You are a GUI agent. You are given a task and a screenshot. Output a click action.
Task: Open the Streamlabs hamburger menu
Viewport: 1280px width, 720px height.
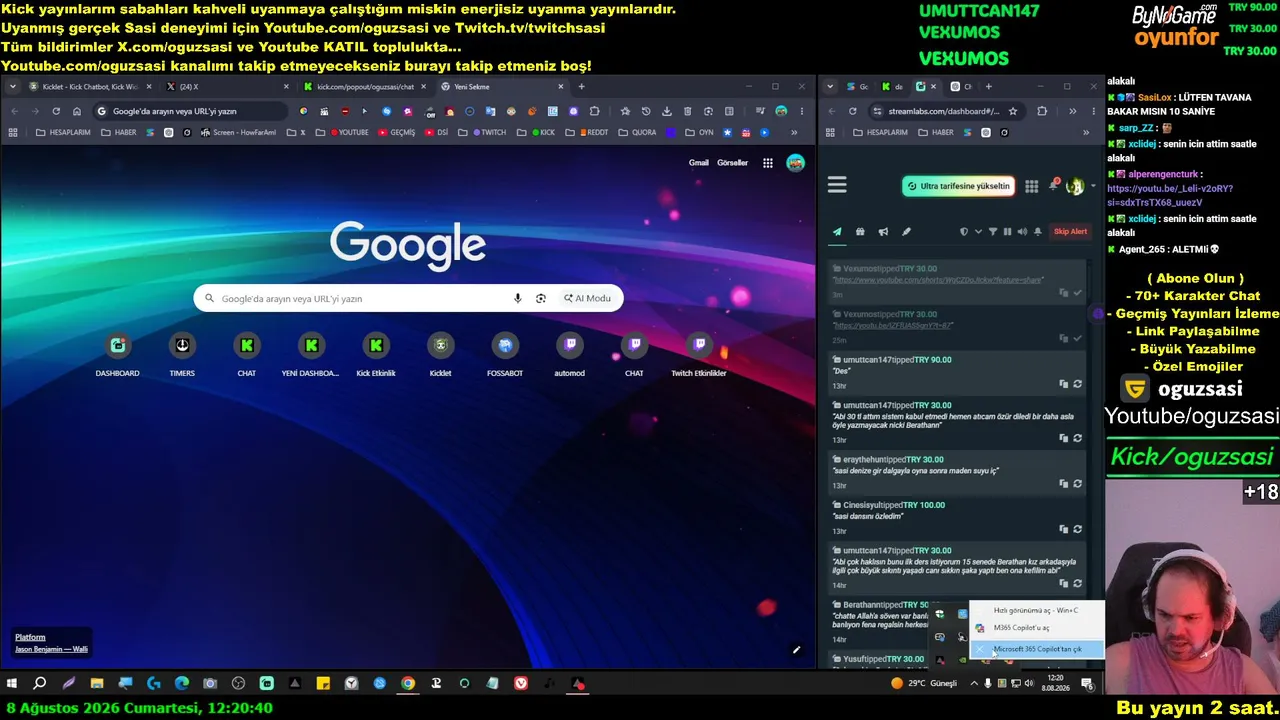tap(837, 185)
